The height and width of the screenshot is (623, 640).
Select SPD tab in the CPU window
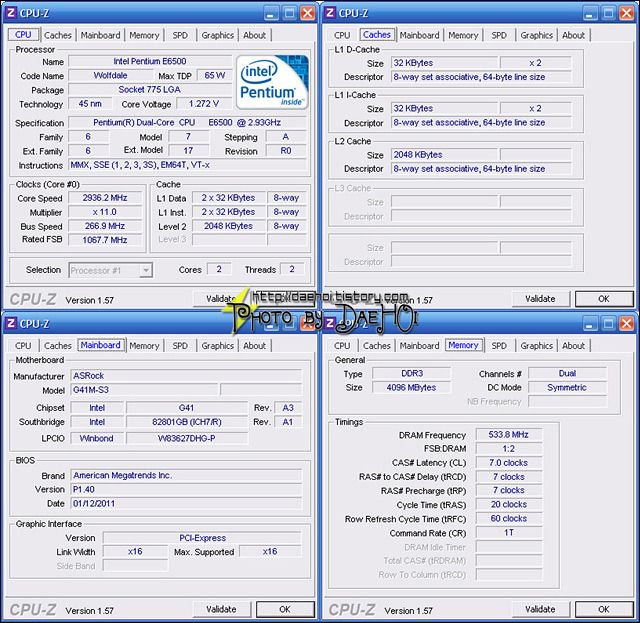pyautogui.click(x=180, y=35)
